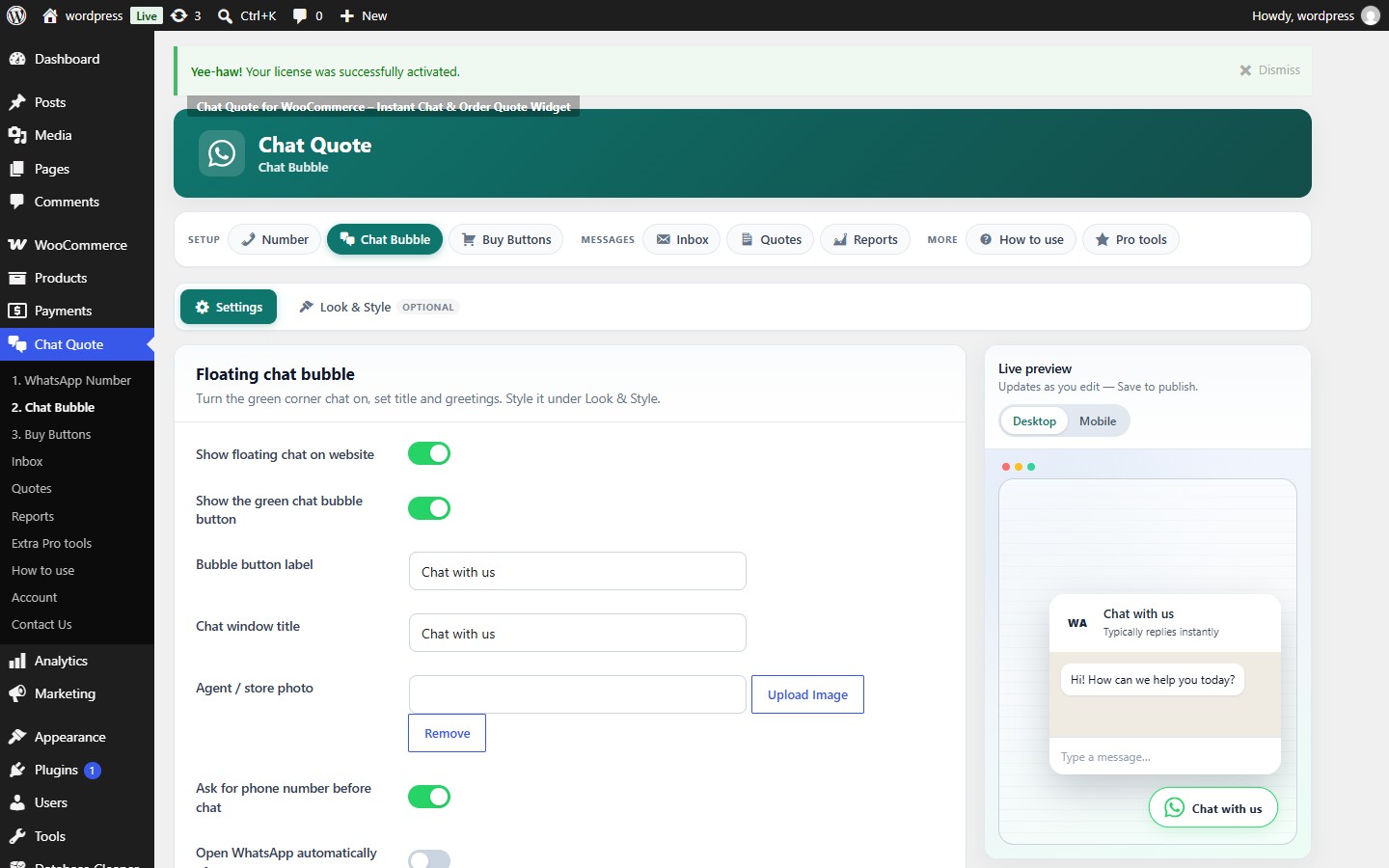
Task: Open the Reports tab
Action: (x=865, y=239)
